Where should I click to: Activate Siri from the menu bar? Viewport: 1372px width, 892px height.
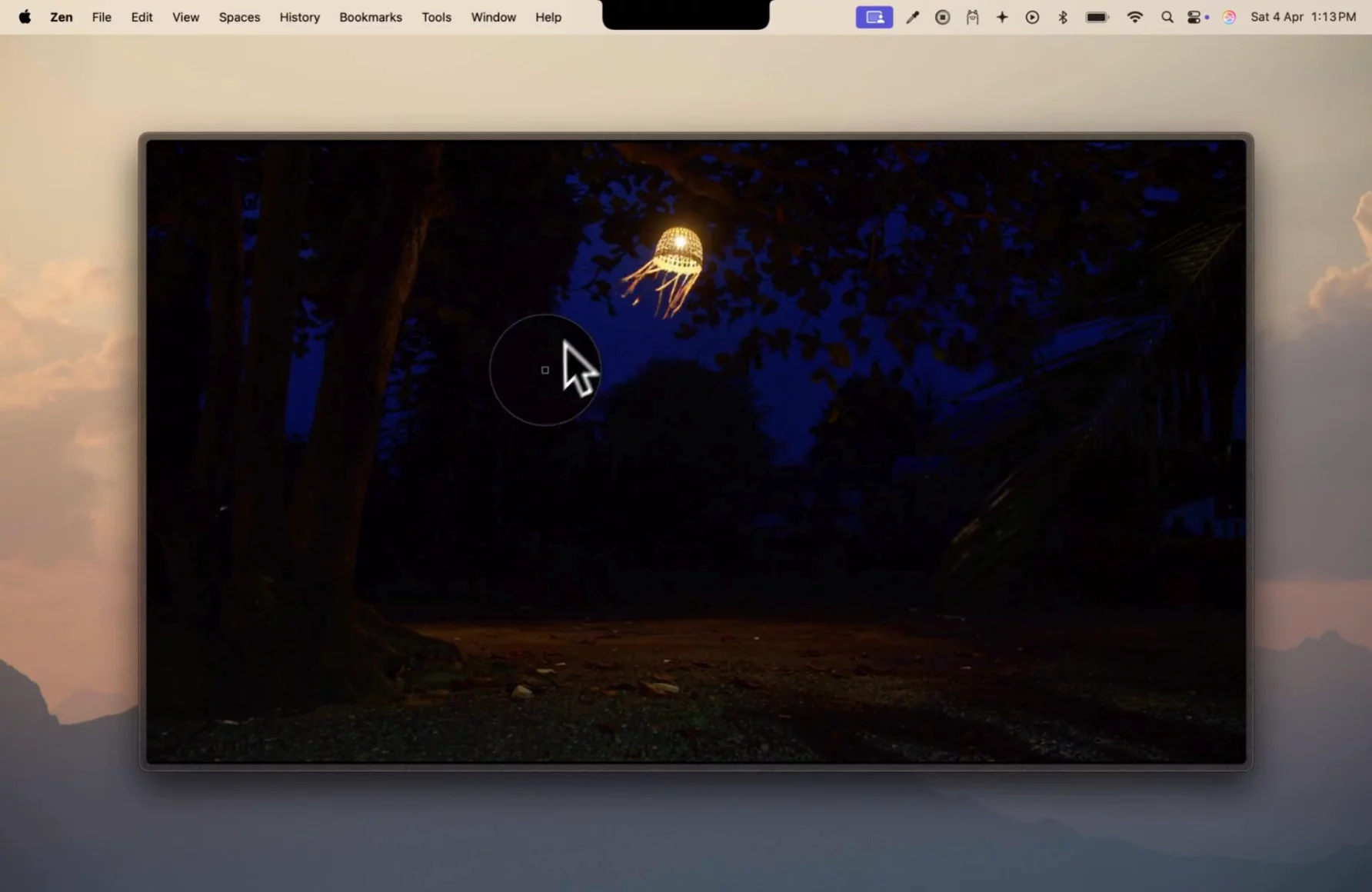[1229, 17]
